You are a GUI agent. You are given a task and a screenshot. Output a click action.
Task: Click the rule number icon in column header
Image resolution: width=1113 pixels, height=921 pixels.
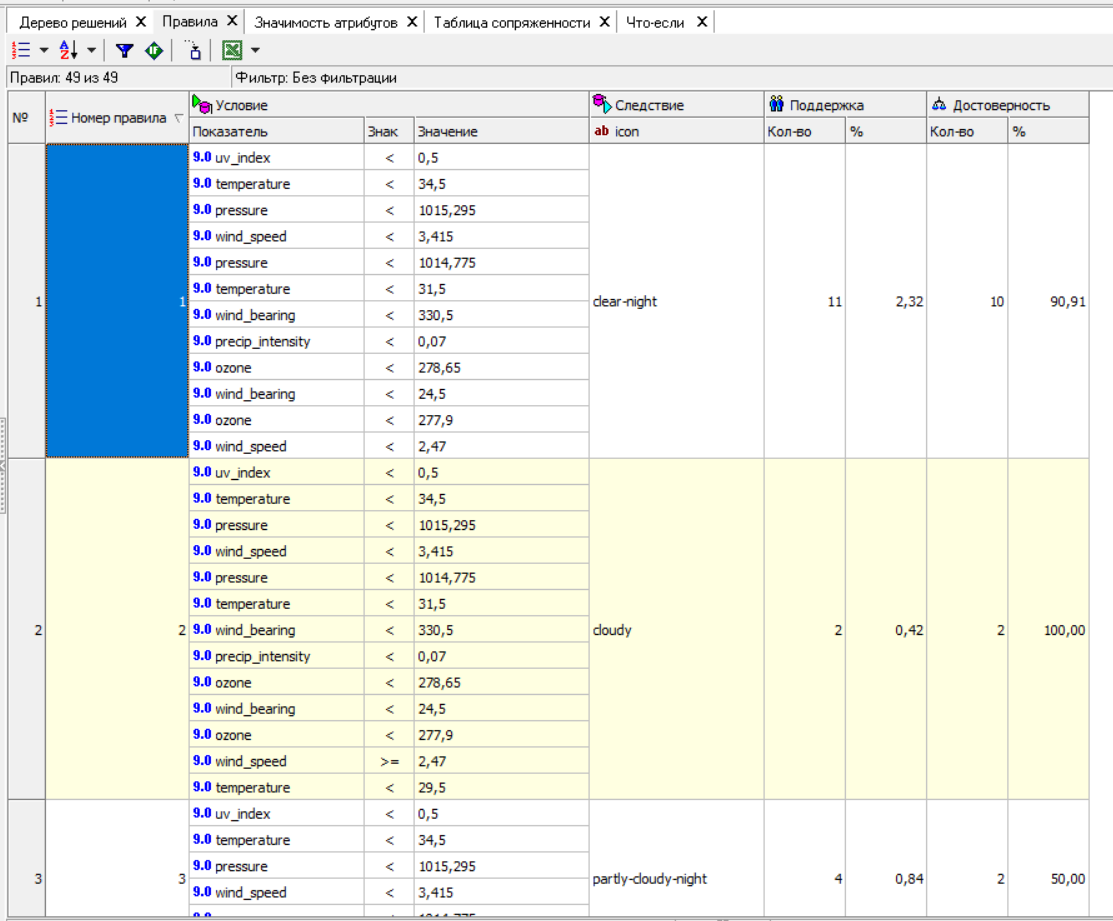(57, 118)
